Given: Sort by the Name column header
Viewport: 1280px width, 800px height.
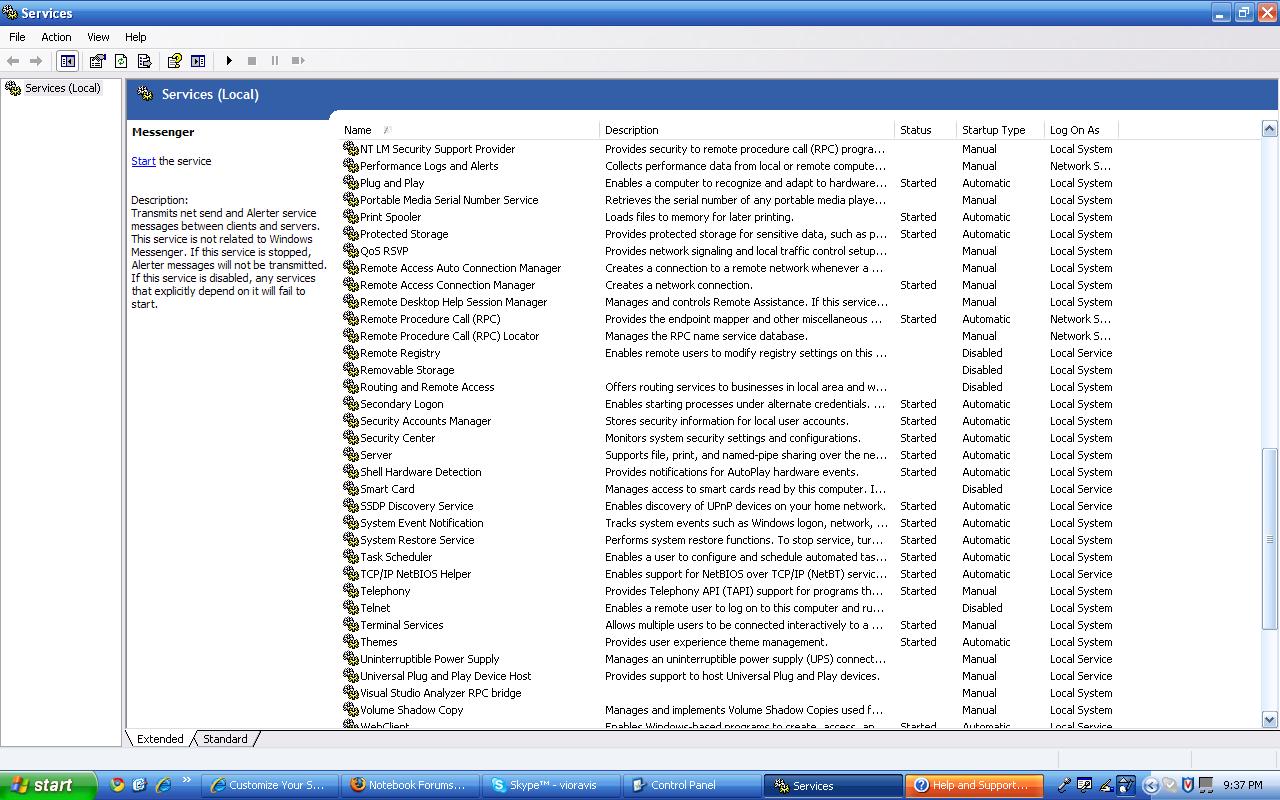Looking at the screenshot, I should [x=469, y=130].
